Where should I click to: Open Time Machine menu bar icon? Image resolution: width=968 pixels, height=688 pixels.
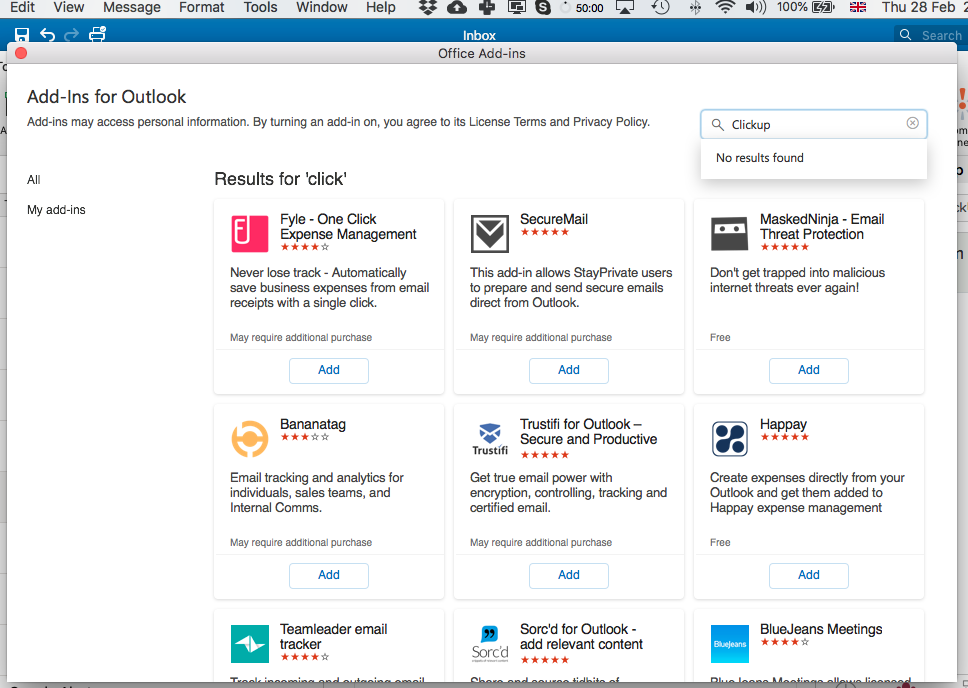[x=661, y=7]
